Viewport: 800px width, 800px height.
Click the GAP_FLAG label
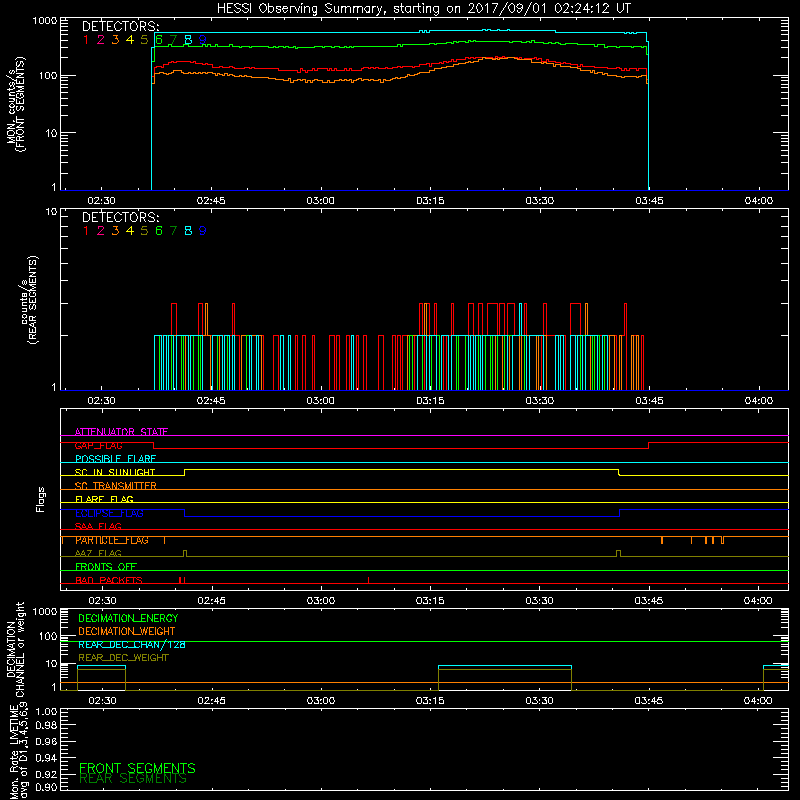click(98, 445)
